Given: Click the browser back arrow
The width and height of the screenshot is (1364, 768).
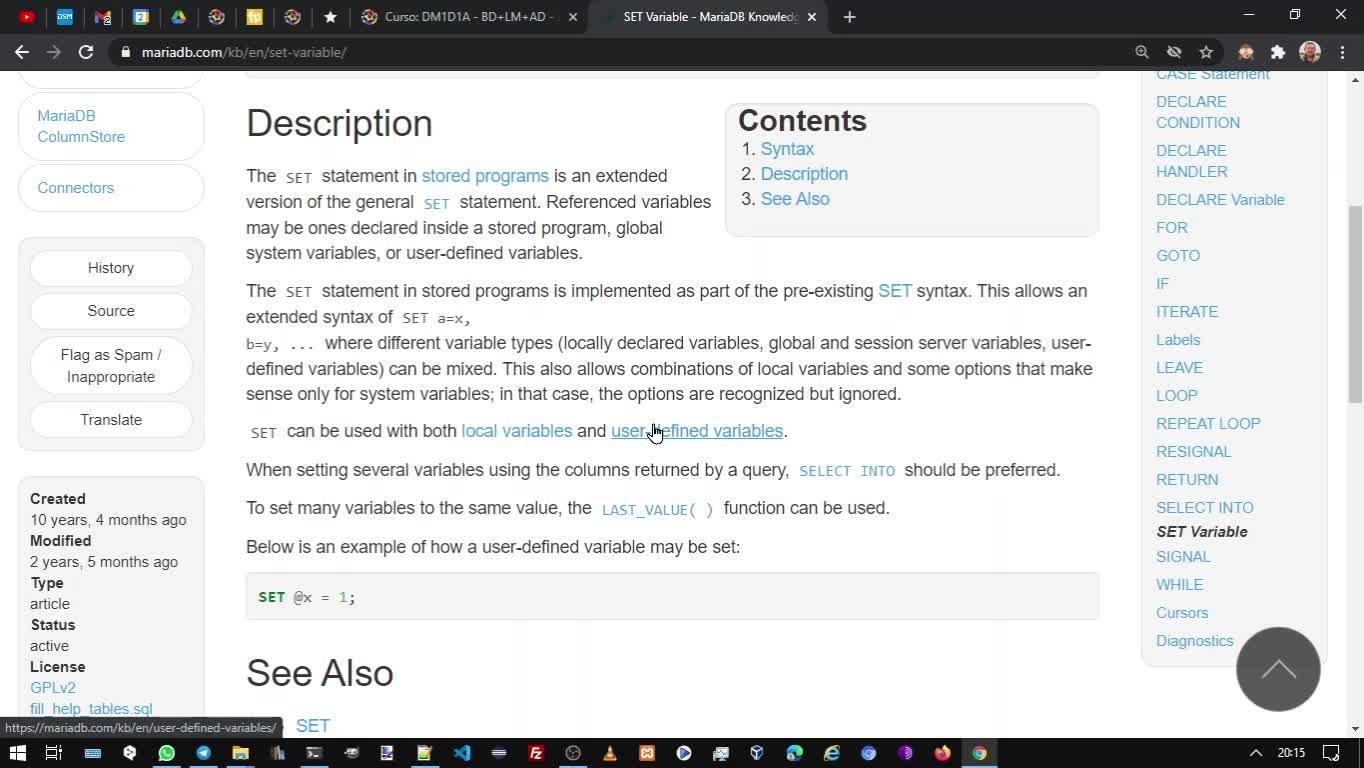Looking at the screenshot, I should pos(22,52).
